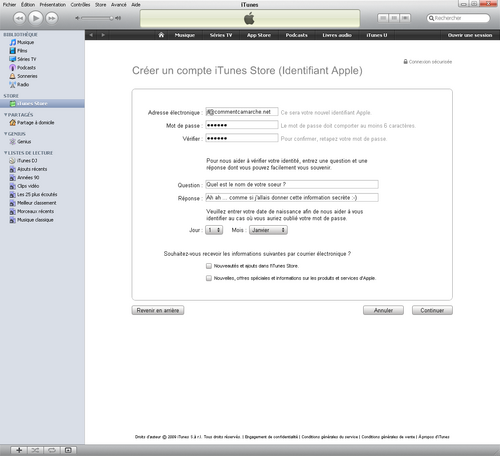Click the low volume speaker icon
The height and width of the screenshot is (456, 500).
(77, 18)
